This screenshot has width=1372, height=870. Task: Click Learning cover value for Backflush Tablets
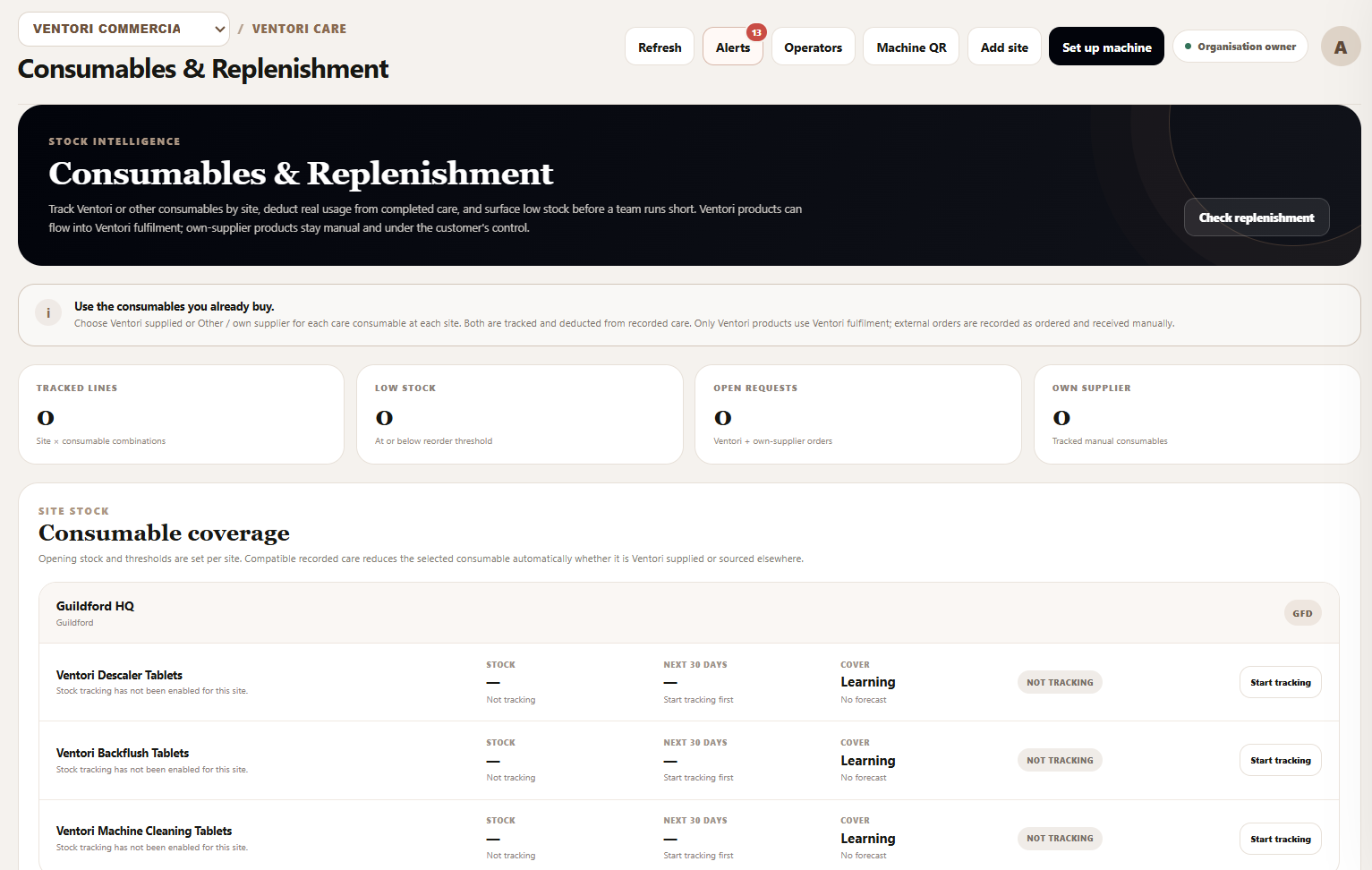[868, 760]
